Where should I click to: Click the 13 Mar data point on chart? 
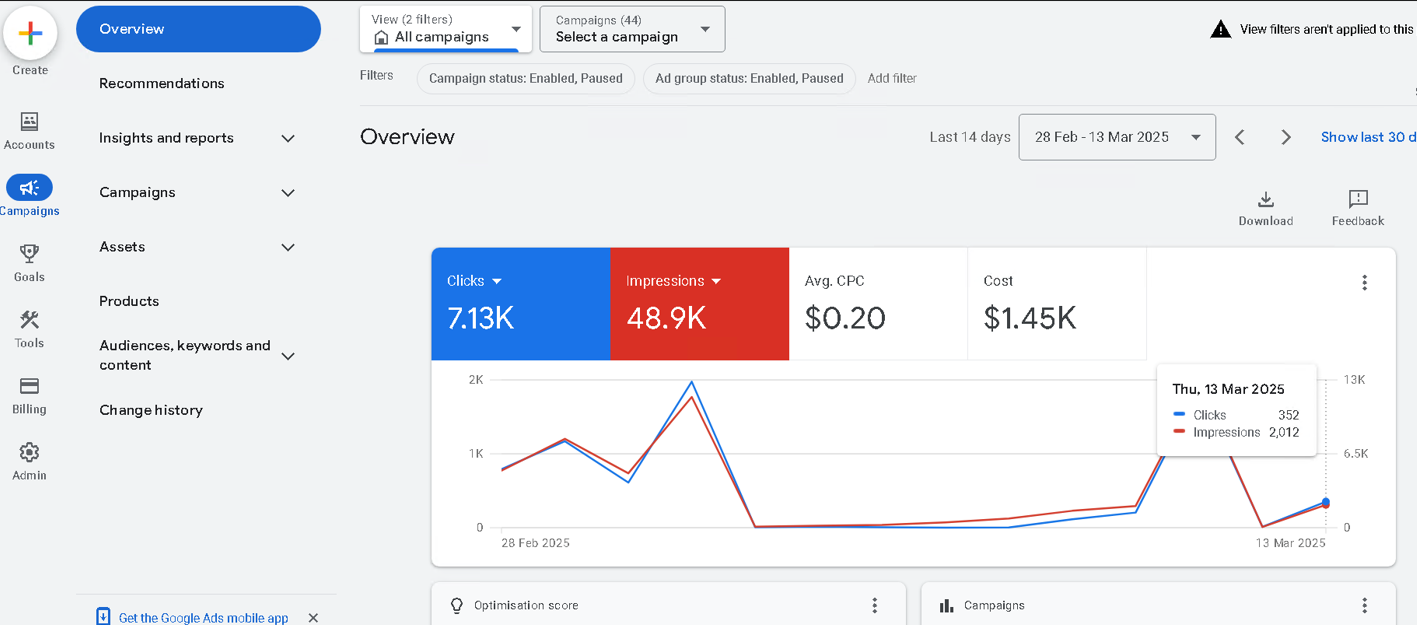click(1326, 502)
